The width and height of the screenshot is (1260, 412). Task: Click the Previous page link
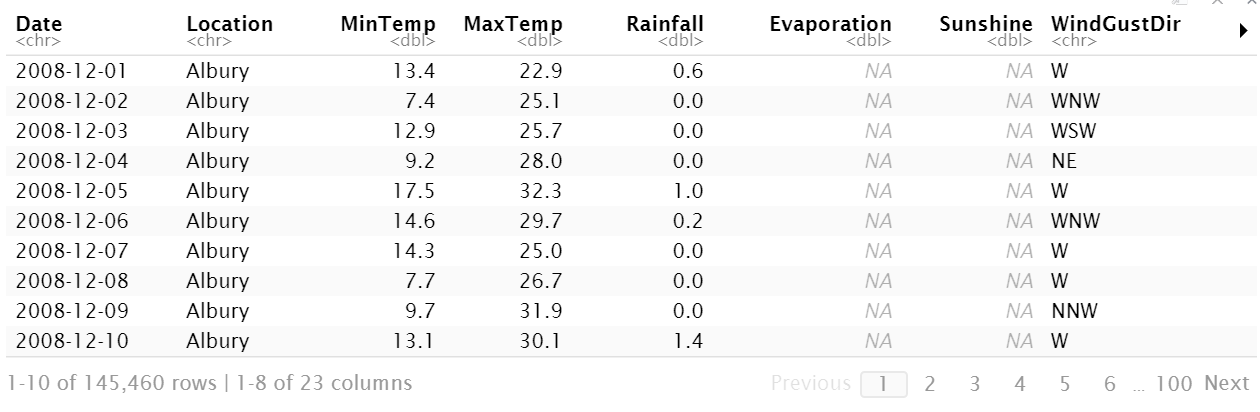[810, 383]
